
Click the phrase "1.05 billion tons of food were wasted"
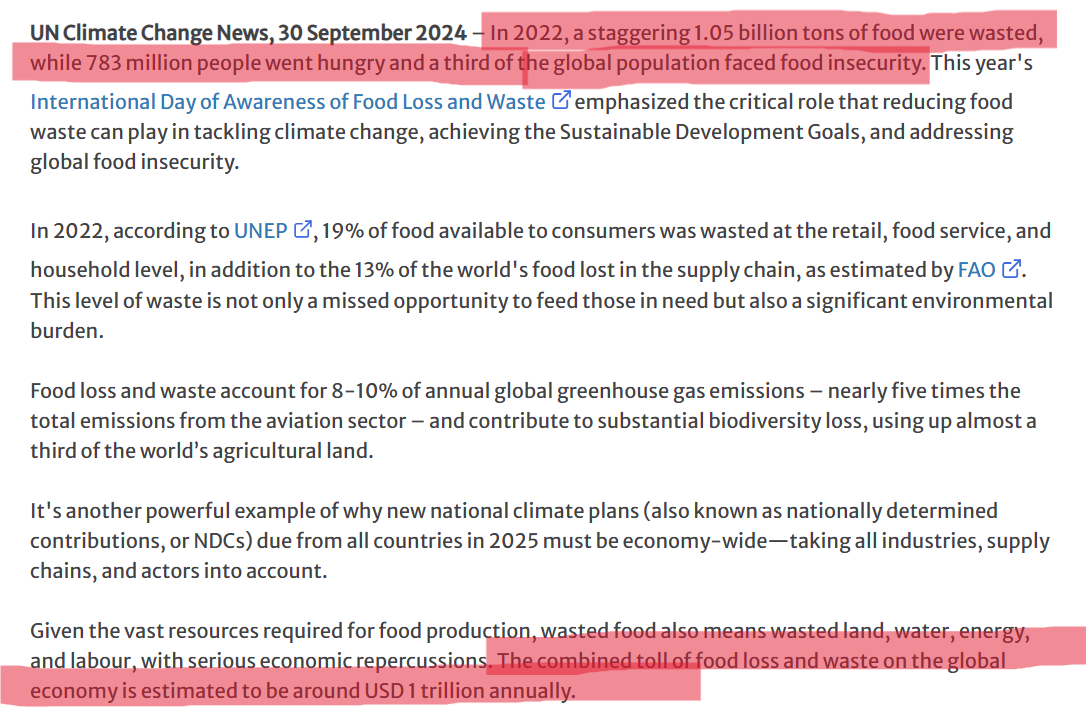point(866,33)
